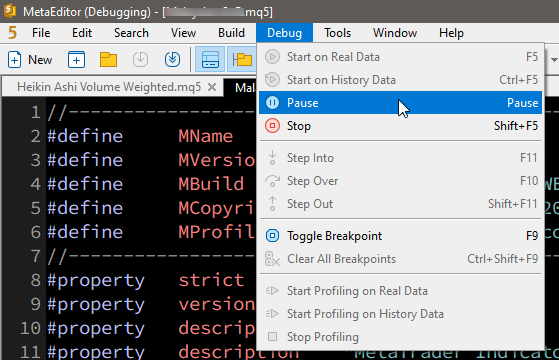Click the Save All download icon
The height and width of the screenshot is (360, 559).
[x=173, y=60]
